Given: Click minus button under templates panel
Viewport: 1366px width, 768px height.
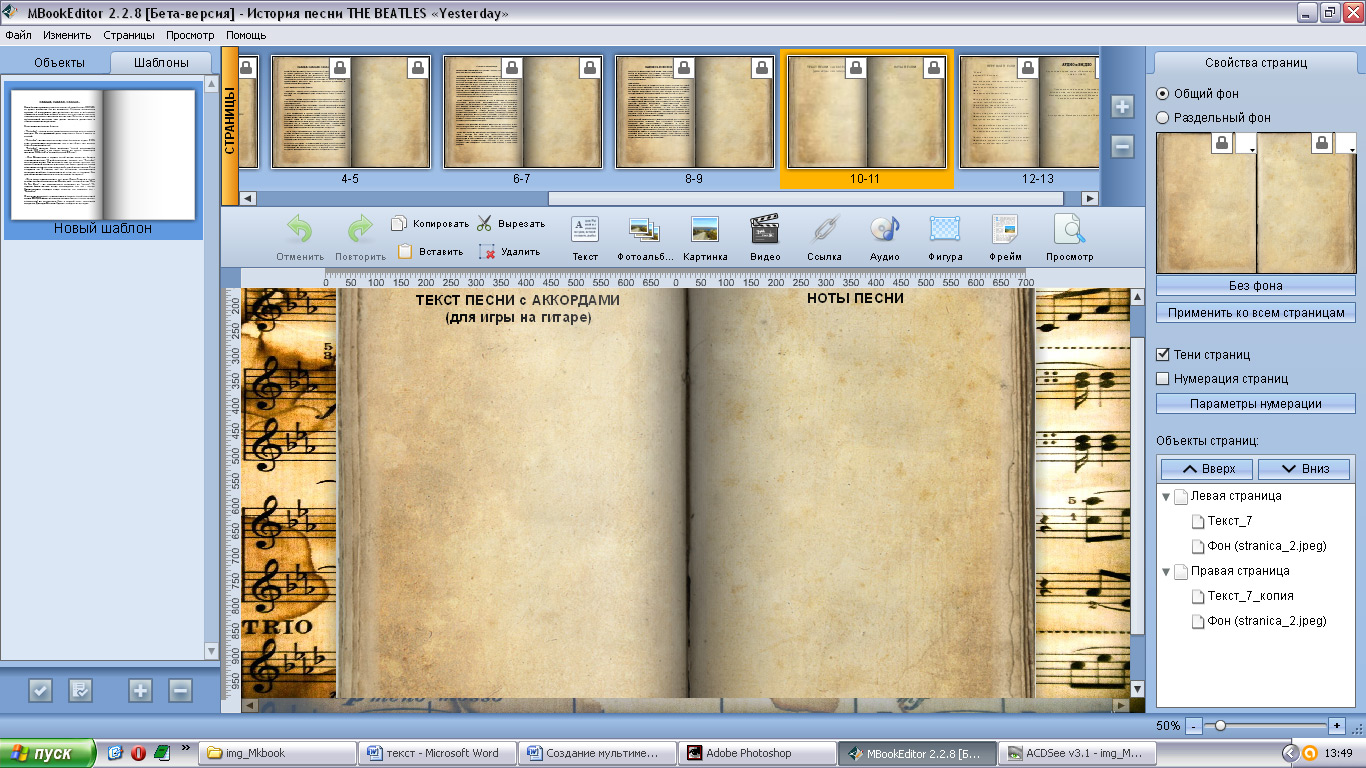Looking at the screenshot, I should 180,690.
